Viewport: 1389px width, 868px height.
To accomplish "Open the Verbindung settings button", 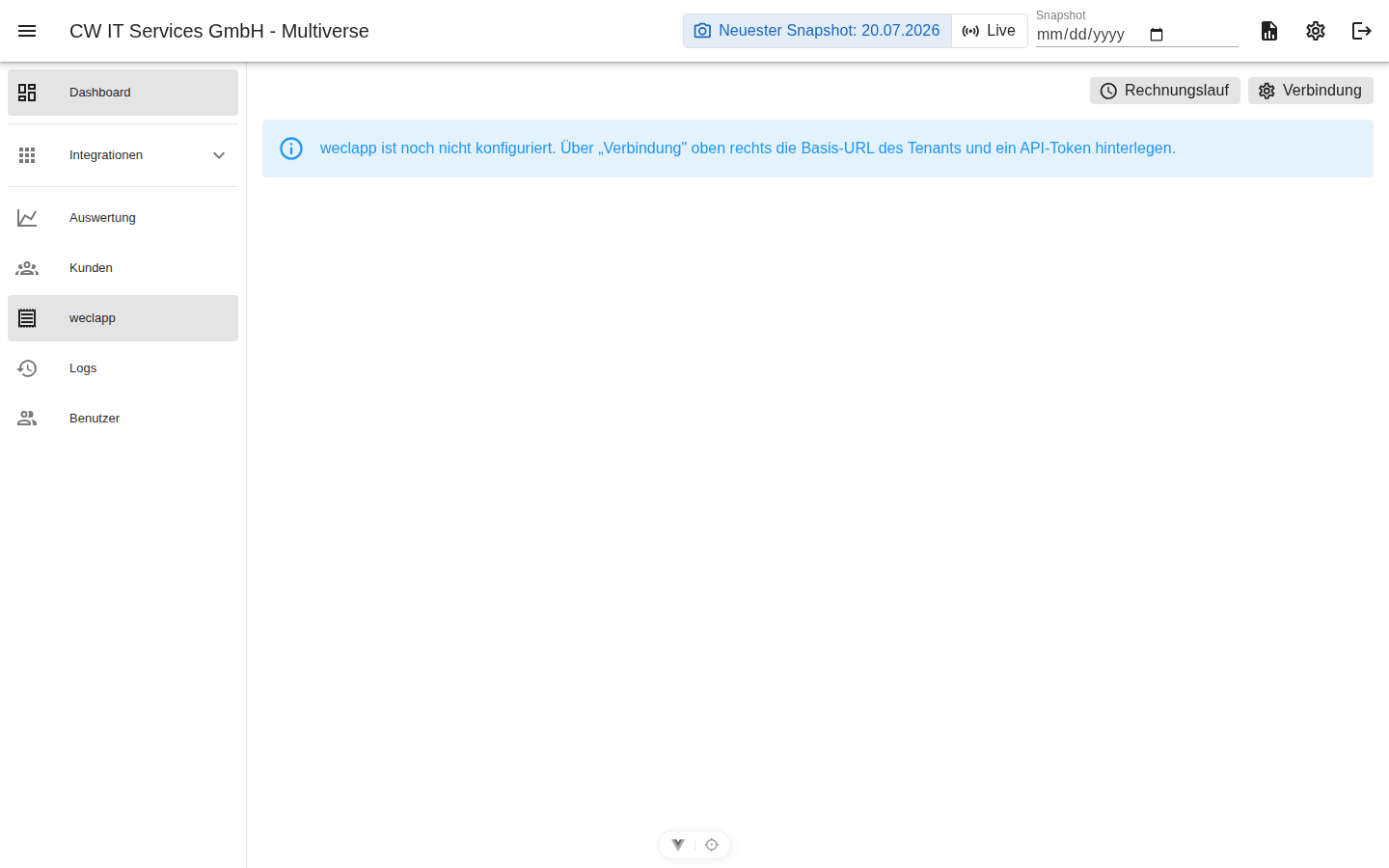I will point(1311,91).
